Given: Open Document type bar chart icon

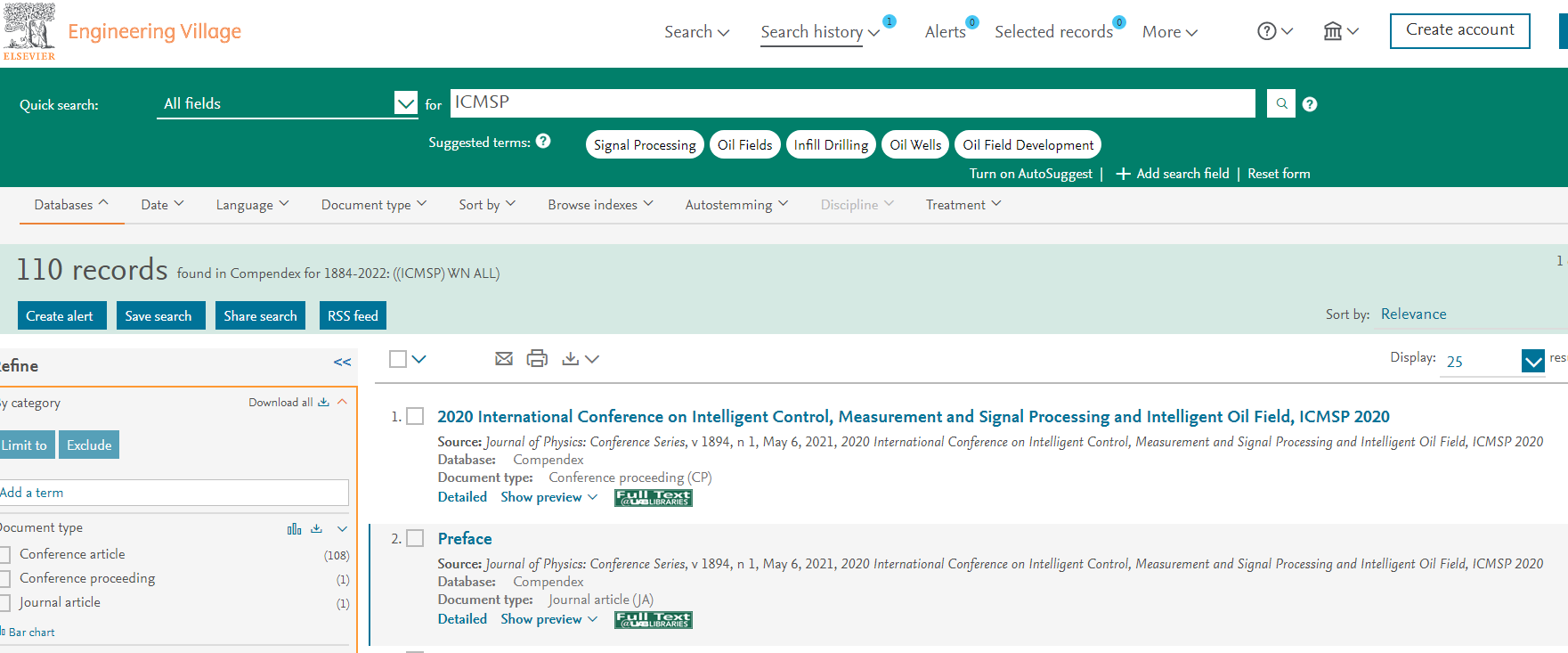Looking at the screenshot, I should pos(294,528).
